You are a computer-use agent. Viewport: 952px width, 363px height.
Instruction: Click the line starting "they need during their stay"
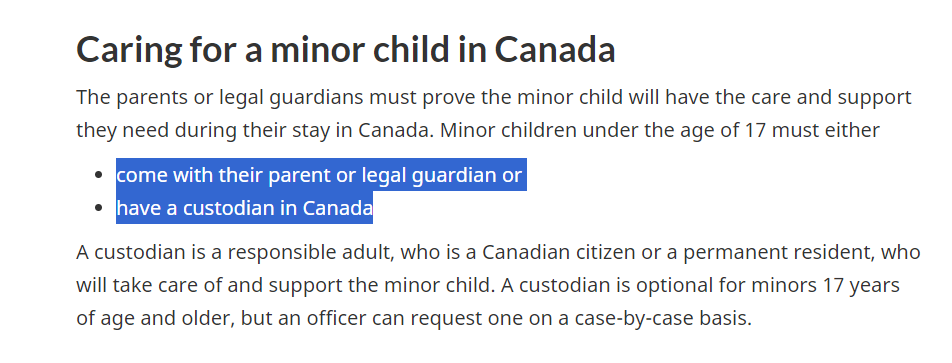tap(478, 131)
